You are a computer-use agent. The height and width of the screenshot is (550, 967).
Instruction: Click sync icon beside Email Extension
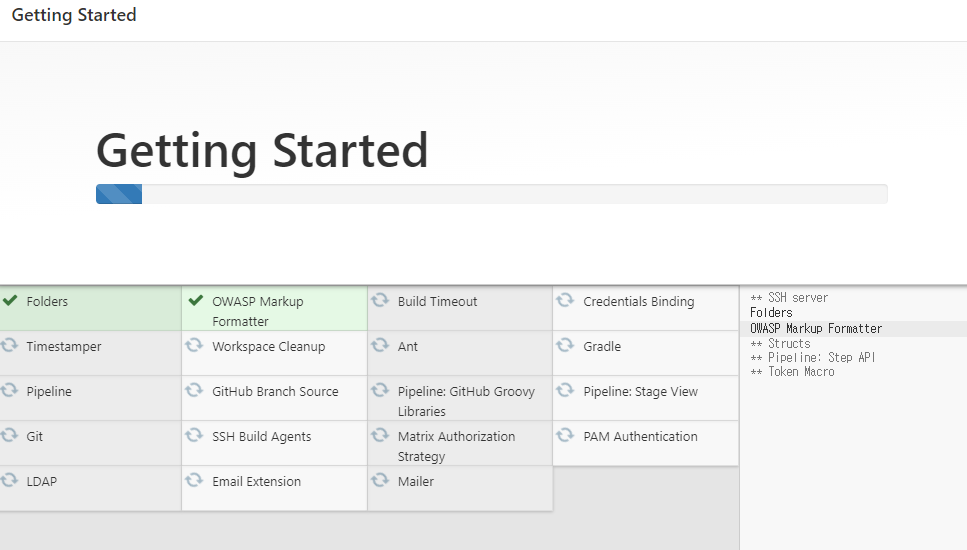coord(194,480)
